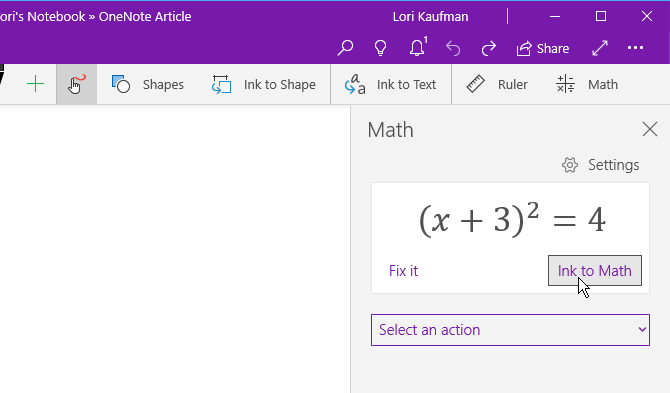This screenshot has width=670, height=393.
Task: Click Ink to Shape
Action: pos(264,85)
